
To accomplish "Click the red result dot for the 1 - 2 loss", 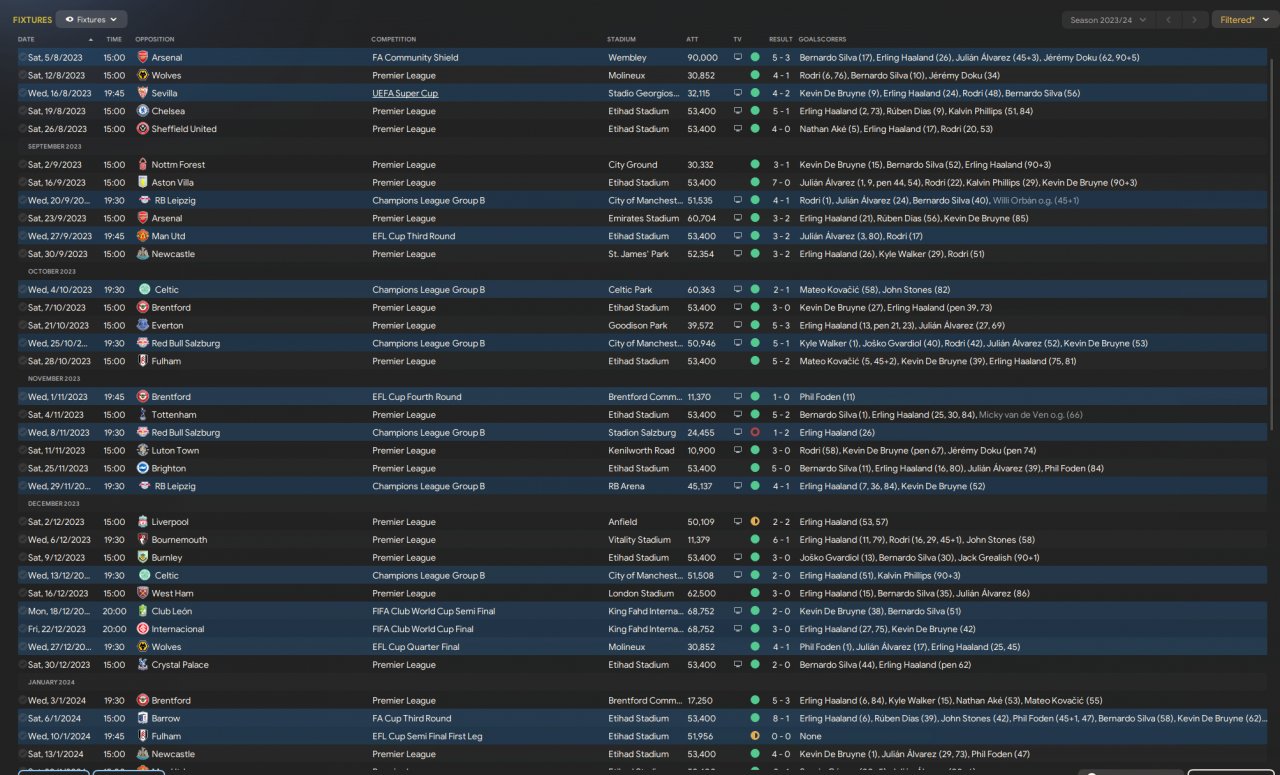I will click(755, 433).
